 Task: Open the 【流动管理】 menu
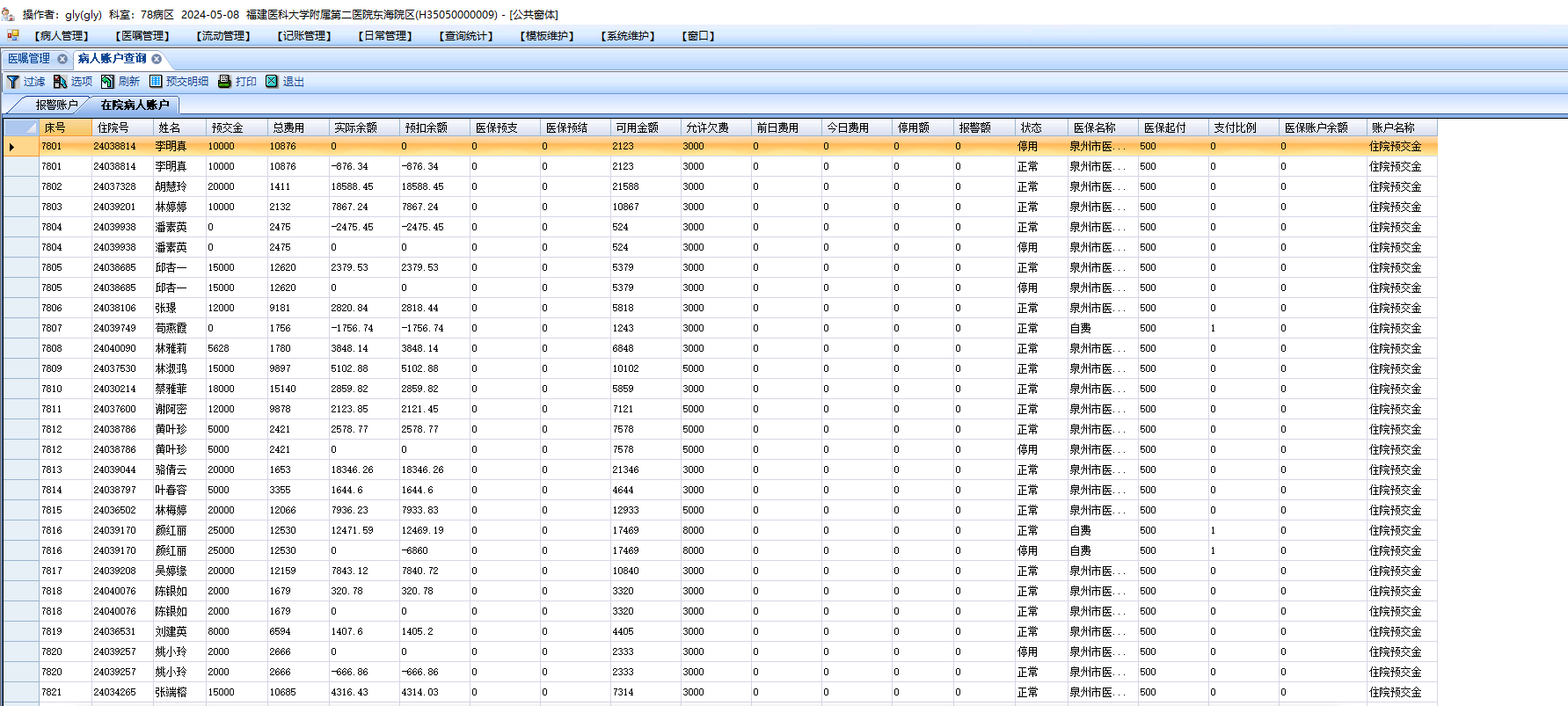point(223,36)
